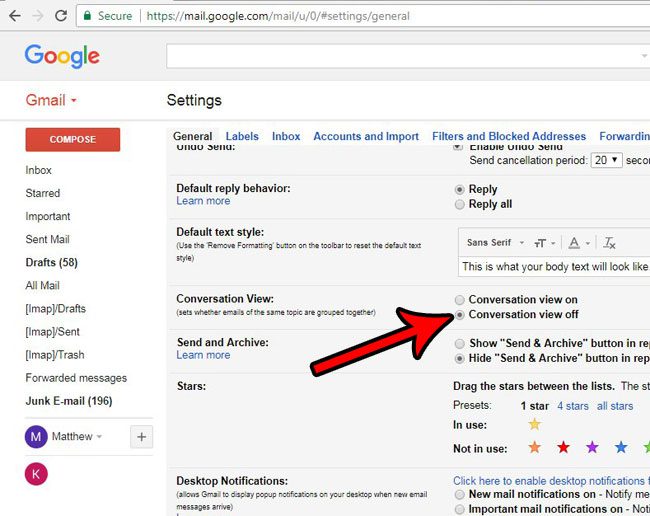Viewport: 650px width, 516px height.
Task: Click the orange star under Not in use
Action: click(534, 447)
